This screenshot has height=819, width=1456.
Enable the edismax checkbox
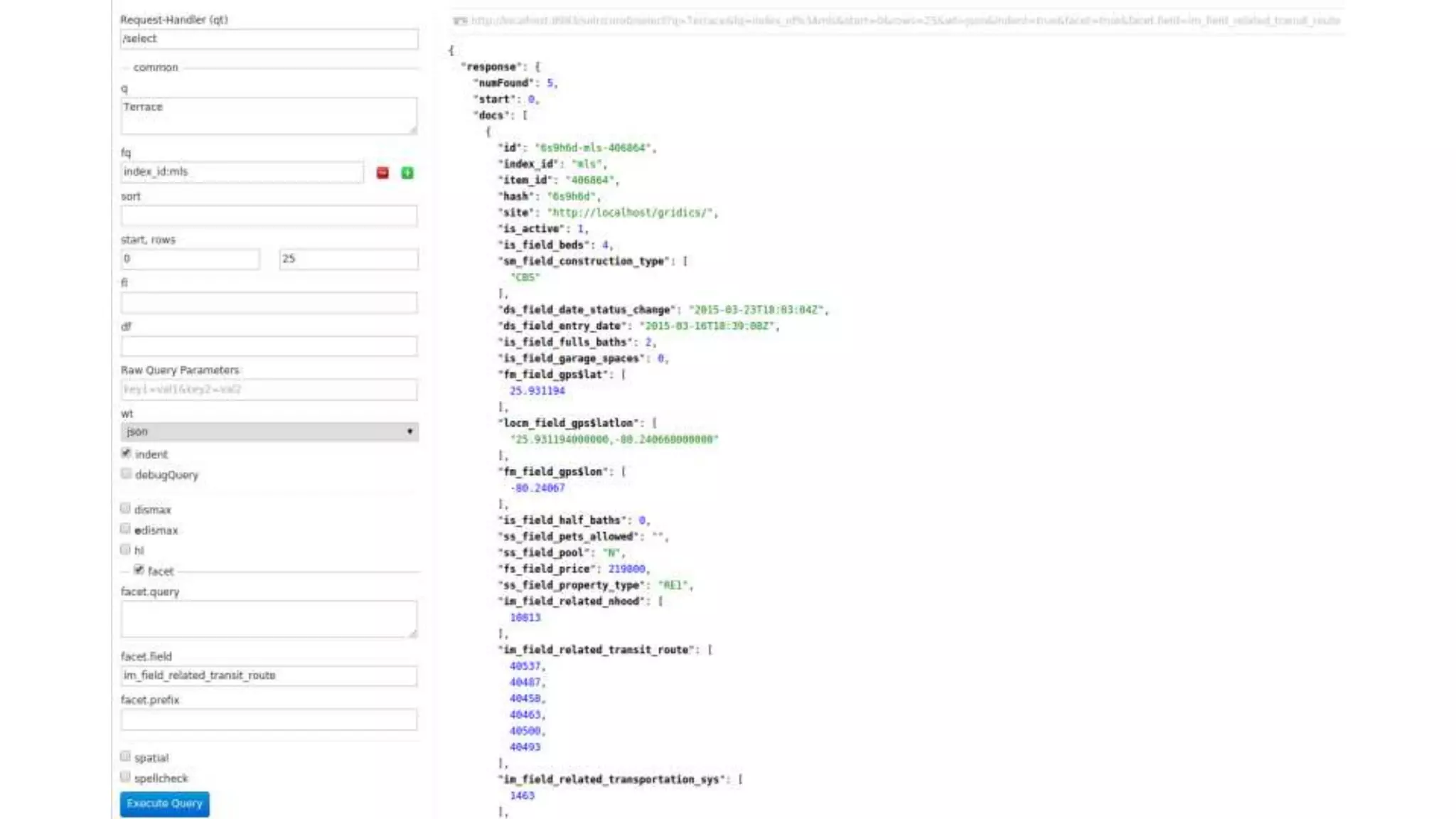point(126,529)
